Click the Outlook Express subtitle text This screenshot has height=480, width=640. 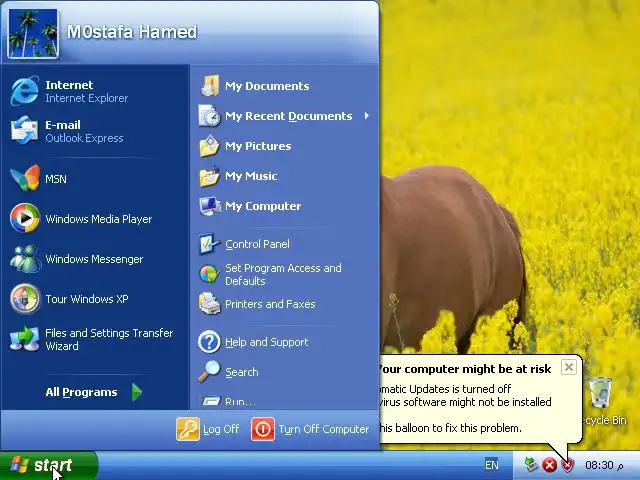tap(84, 138)
